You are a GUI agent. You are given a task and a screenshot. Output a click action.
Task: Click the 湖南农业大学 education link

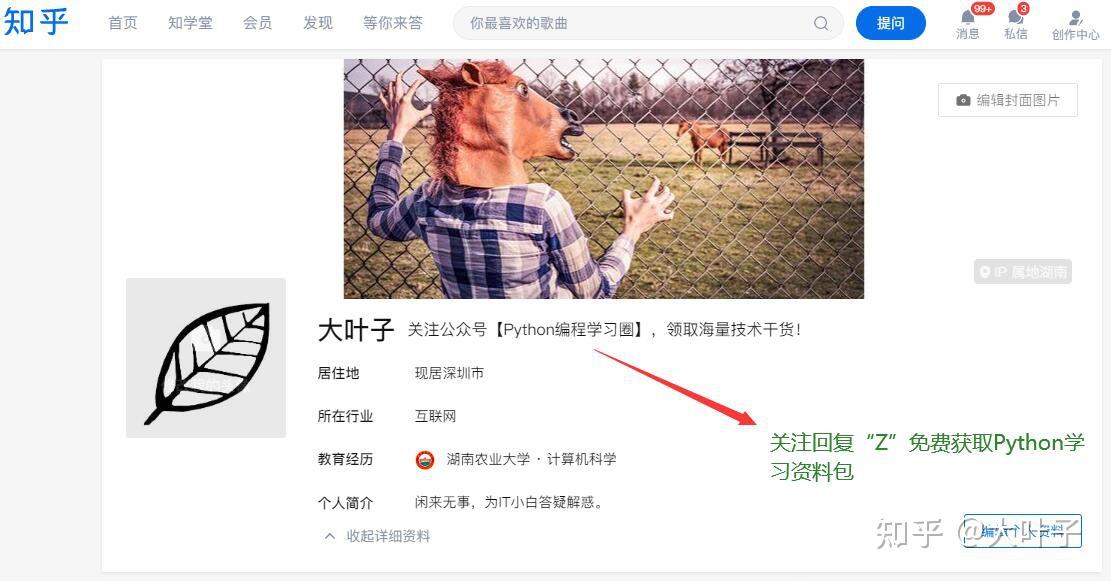point(488,459)
